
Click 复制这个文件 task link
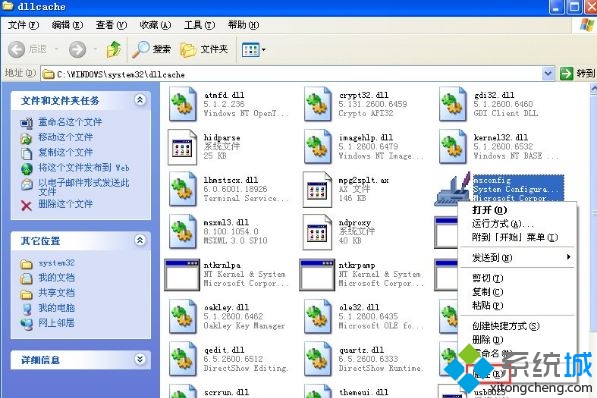point(65,152)
